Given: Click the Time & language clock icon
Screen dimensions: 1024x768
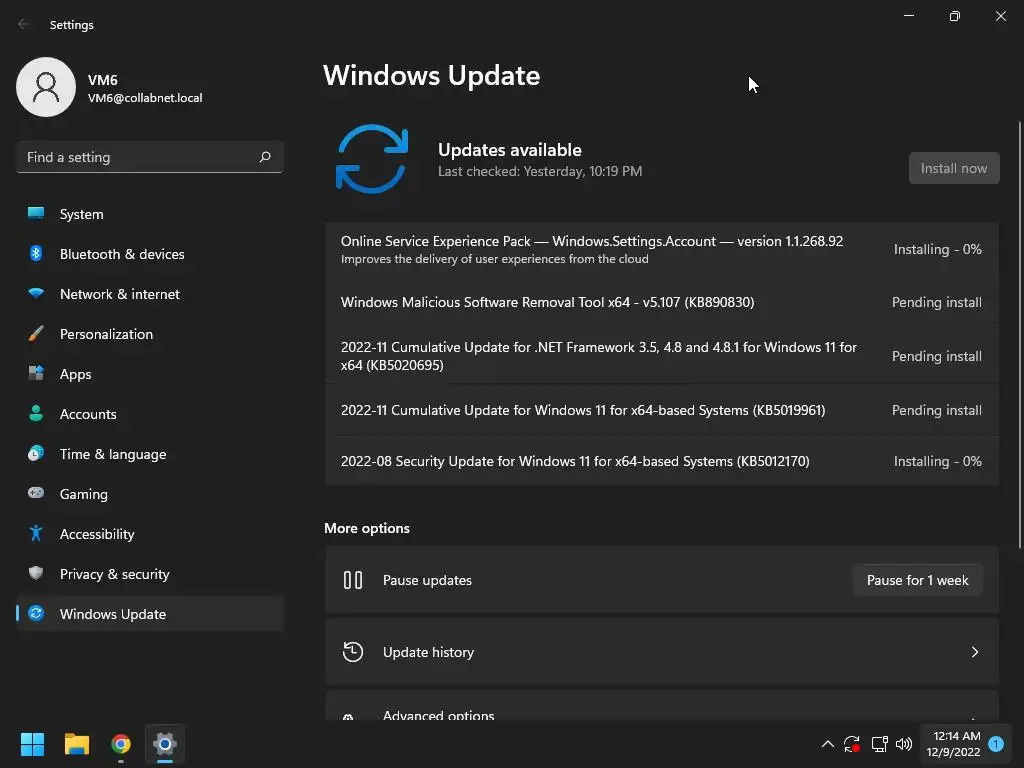Looking at the screenshot, I should (36, 453).
